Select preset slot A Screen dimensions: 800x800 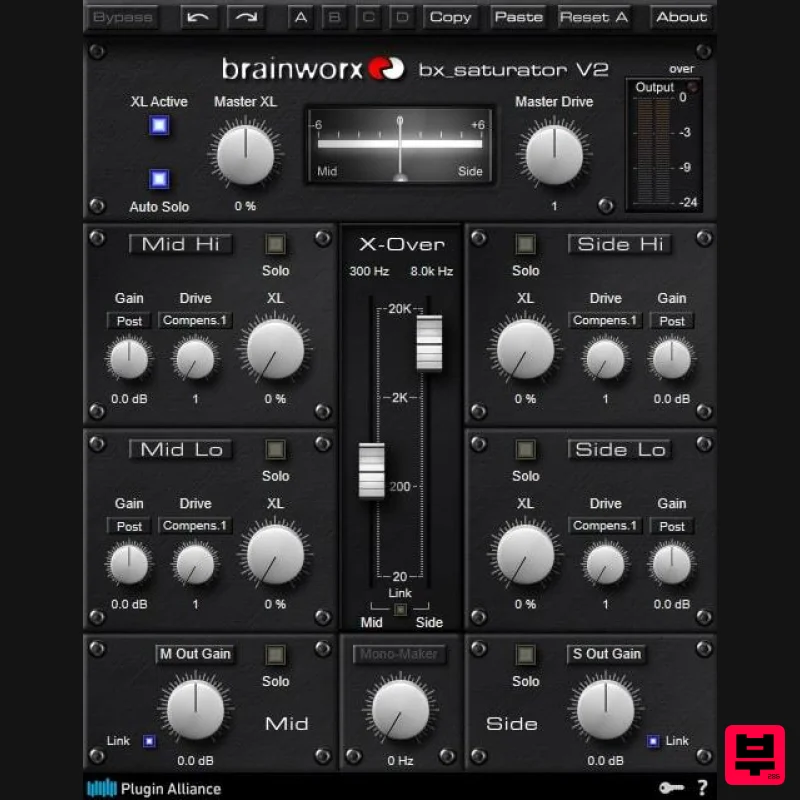click(x=301, y=17)
